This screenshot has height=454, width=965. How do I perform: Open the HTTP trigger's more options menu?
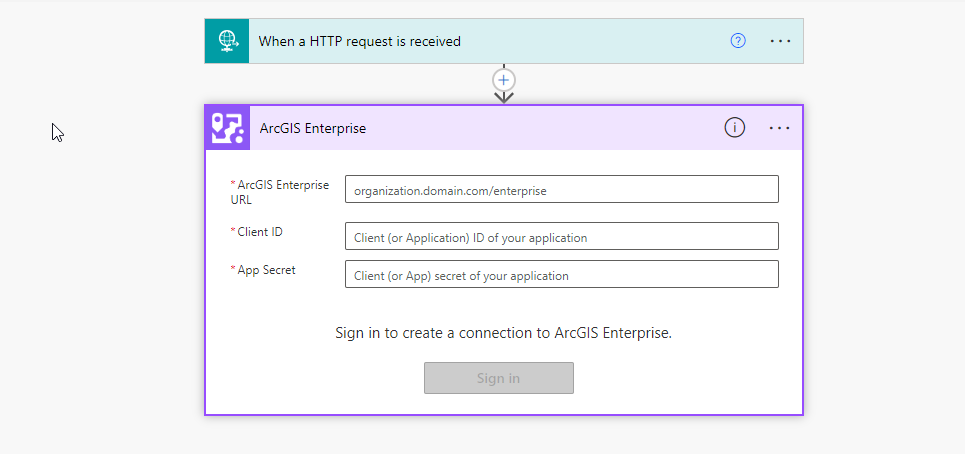click(x=780, y=41)
